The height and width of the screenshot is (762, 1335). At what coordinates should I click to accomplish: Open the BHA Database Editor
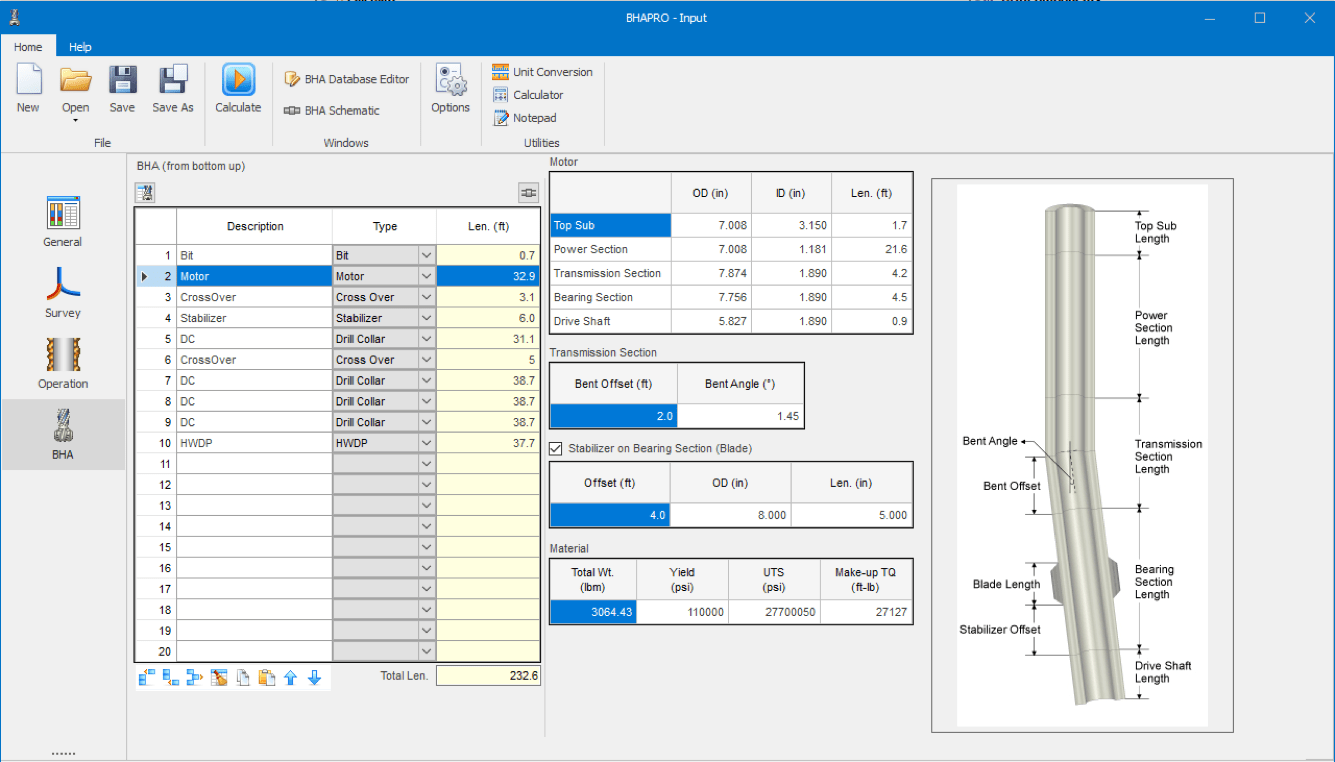point(347,79)
